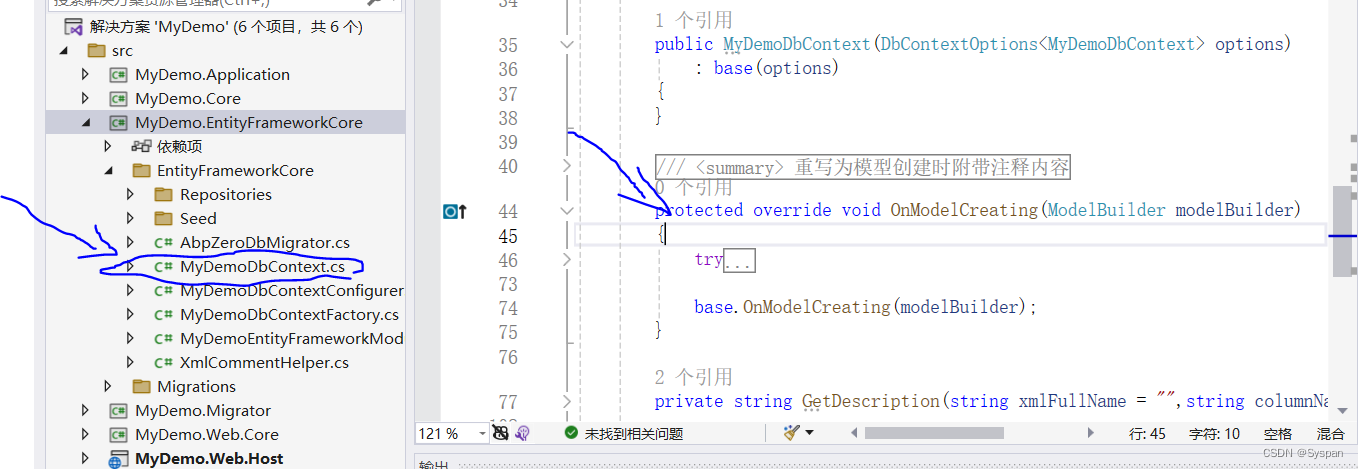Click the 1 个引用 CodeLens link
This screenshot has width=1358, height=469.
[x=694, y=19]
